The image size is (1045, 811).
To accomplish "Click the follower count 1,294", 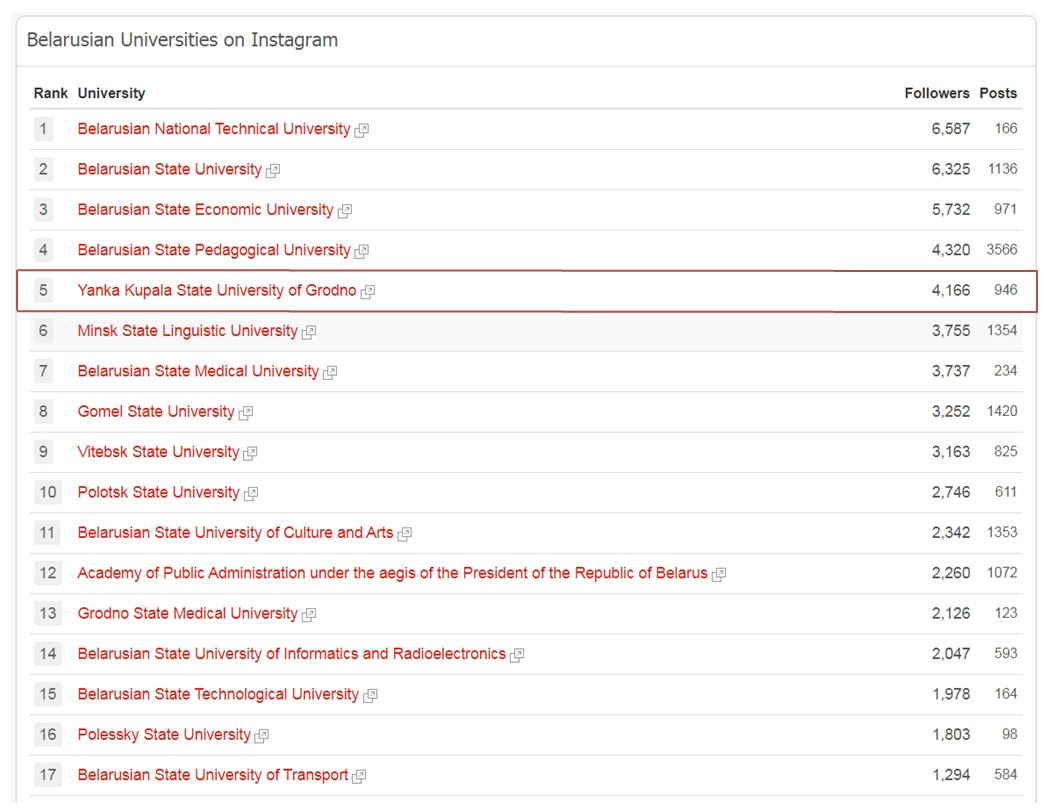I will tap(950, 775).
